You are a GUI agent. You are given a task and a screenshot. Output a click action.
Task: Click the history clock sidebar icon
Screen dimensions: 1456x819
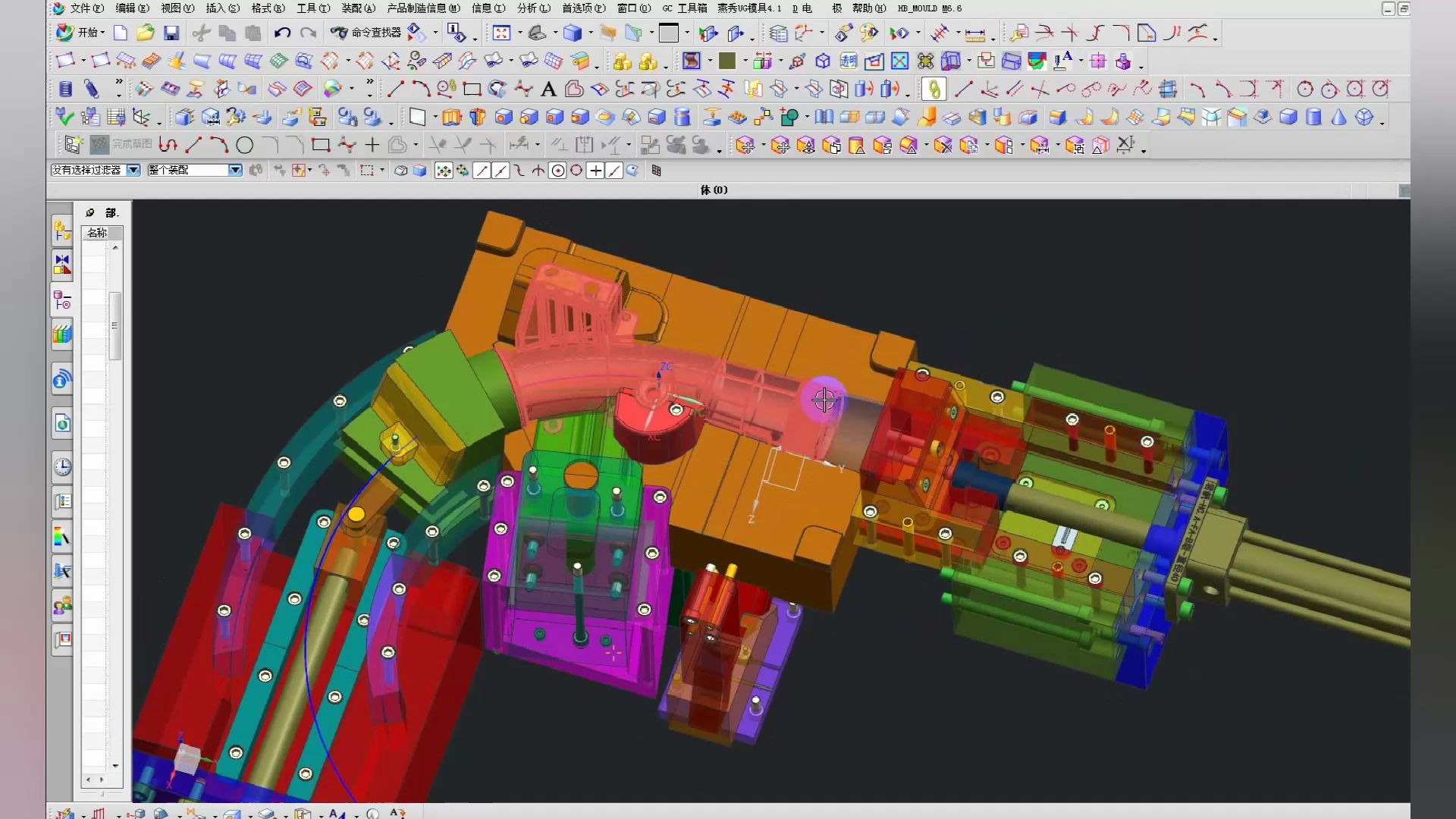point(62,466)
